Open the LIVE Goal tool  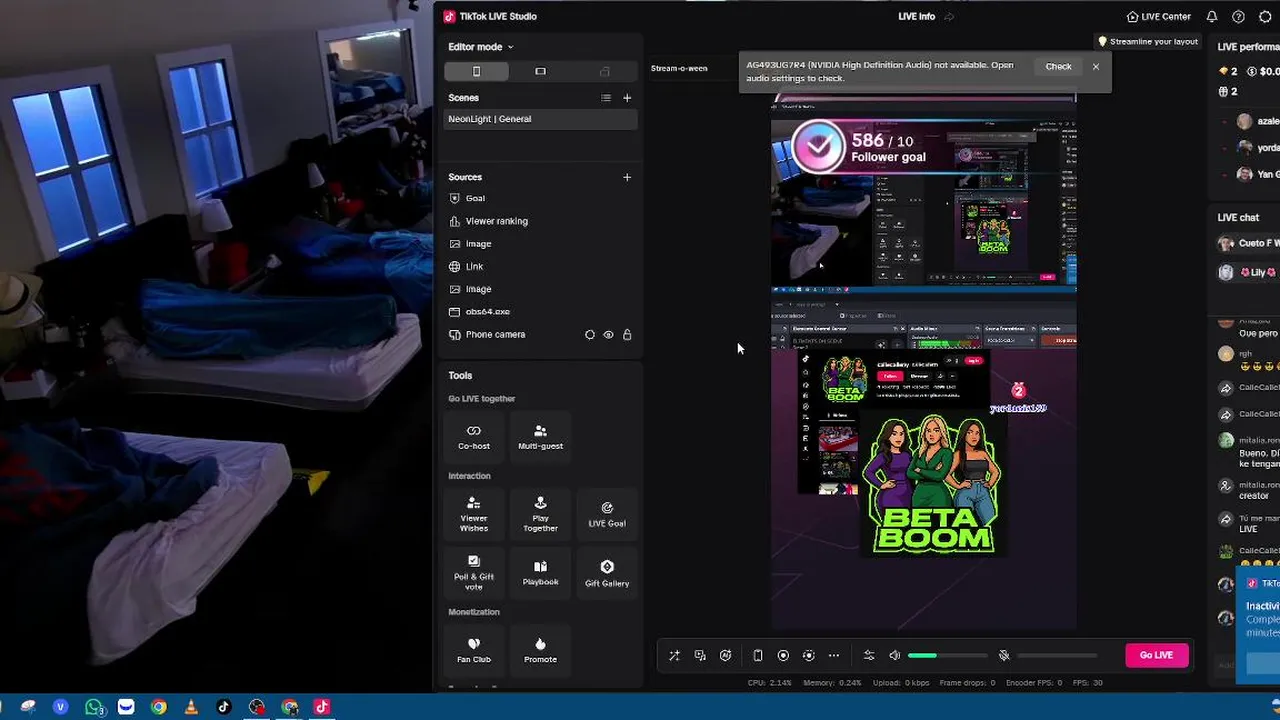tap(607, 513)
